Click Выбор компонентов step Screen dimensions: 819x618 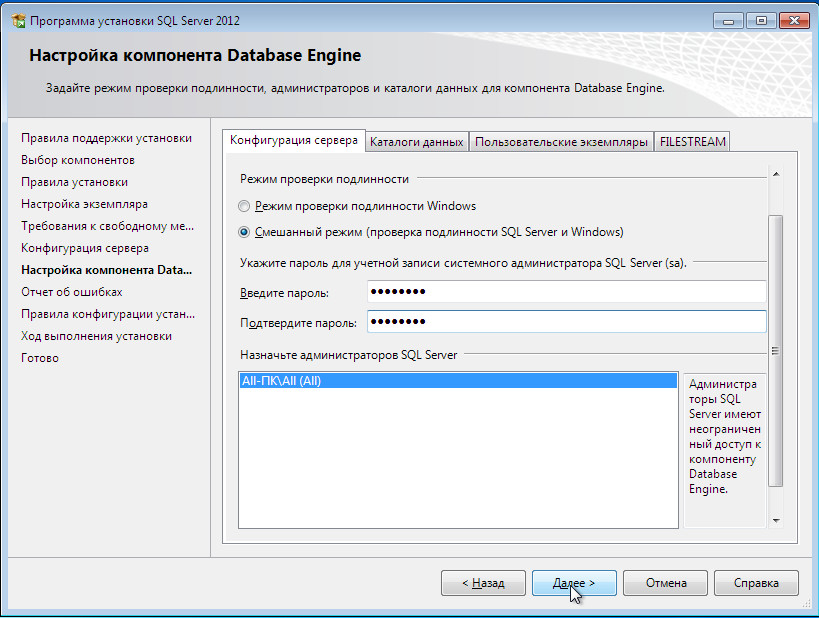click(x=78, y=160)
